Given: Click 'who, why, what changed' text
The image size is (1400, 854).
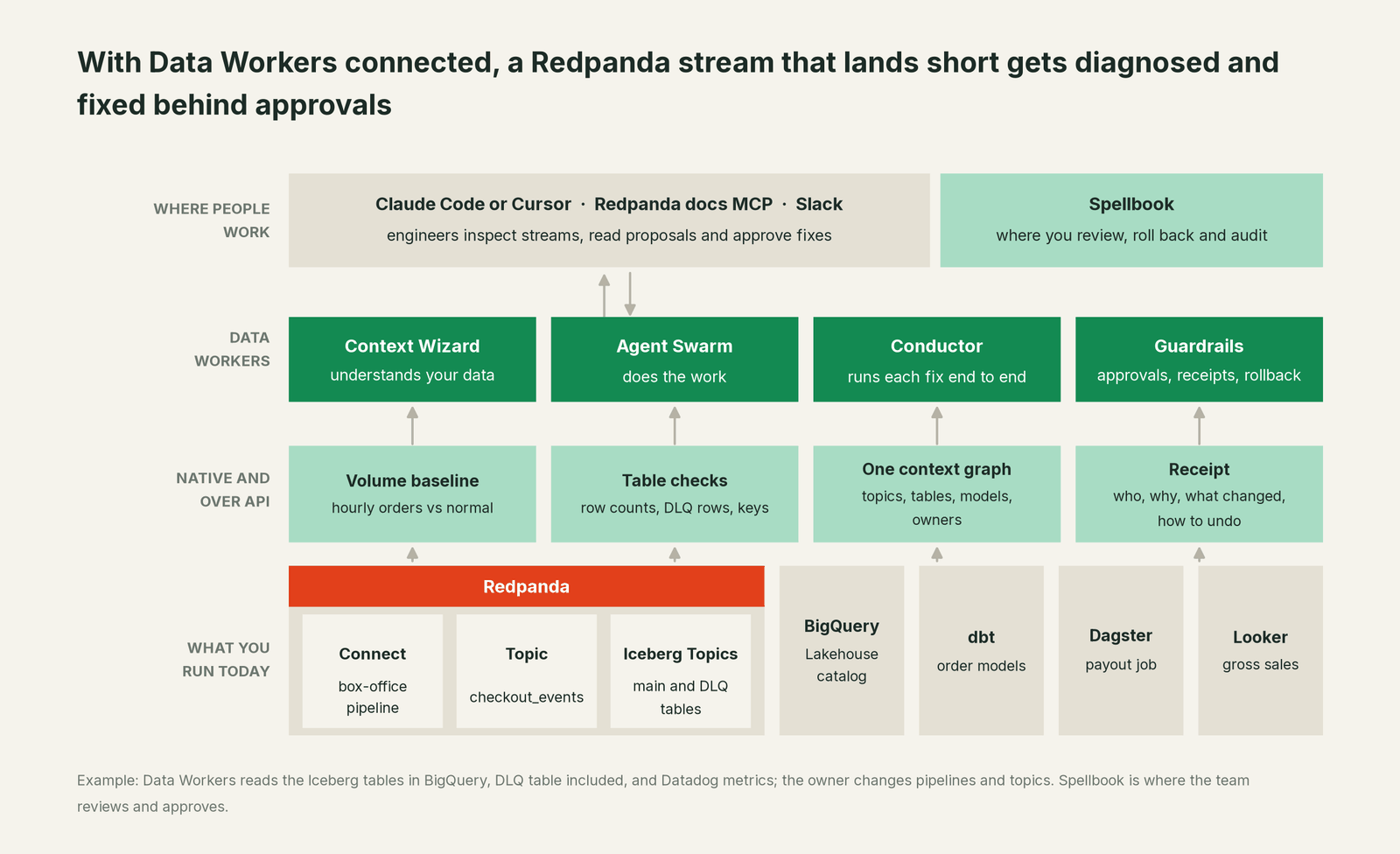Looking at the screenshot, I should pos(1199,496).
